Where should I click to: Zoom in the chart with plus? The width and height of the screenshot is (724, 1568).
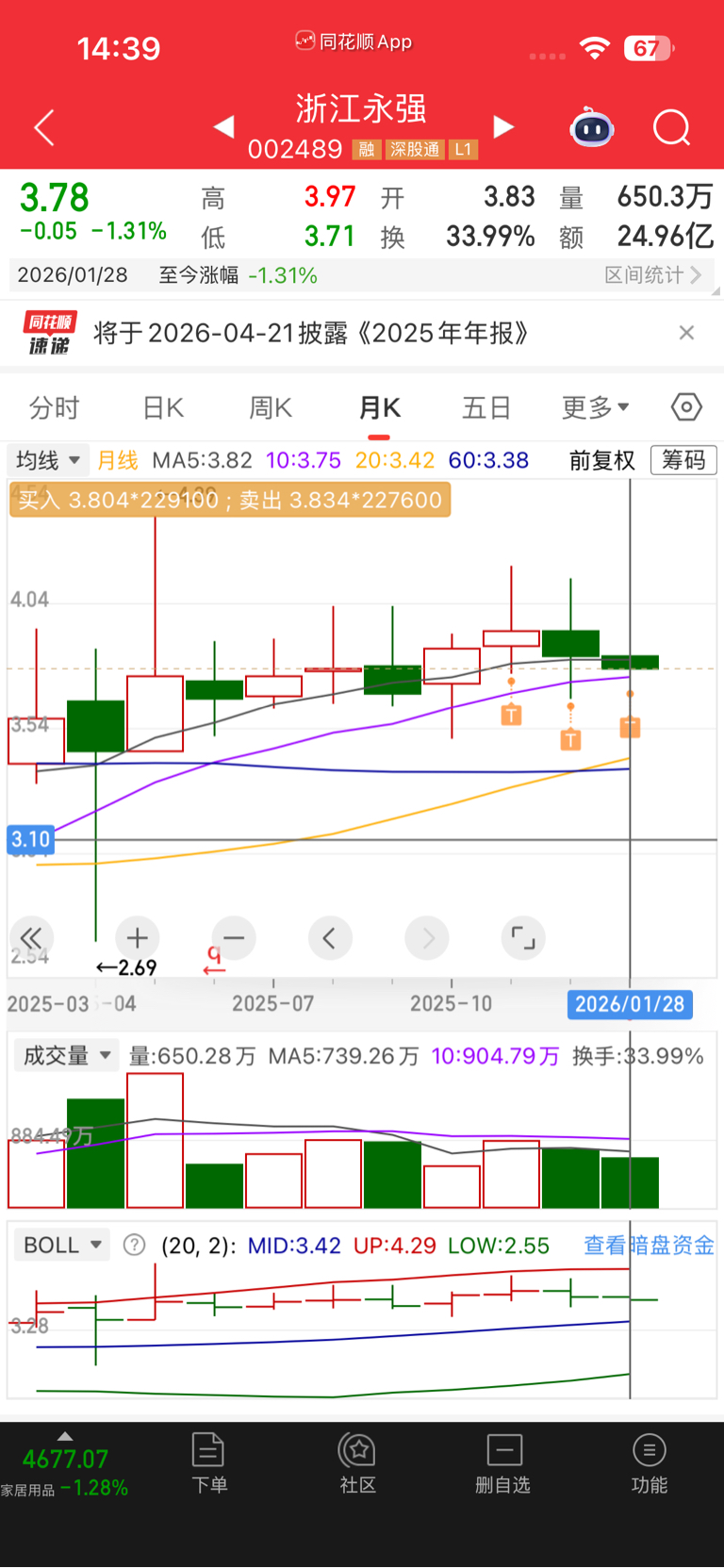138,938
